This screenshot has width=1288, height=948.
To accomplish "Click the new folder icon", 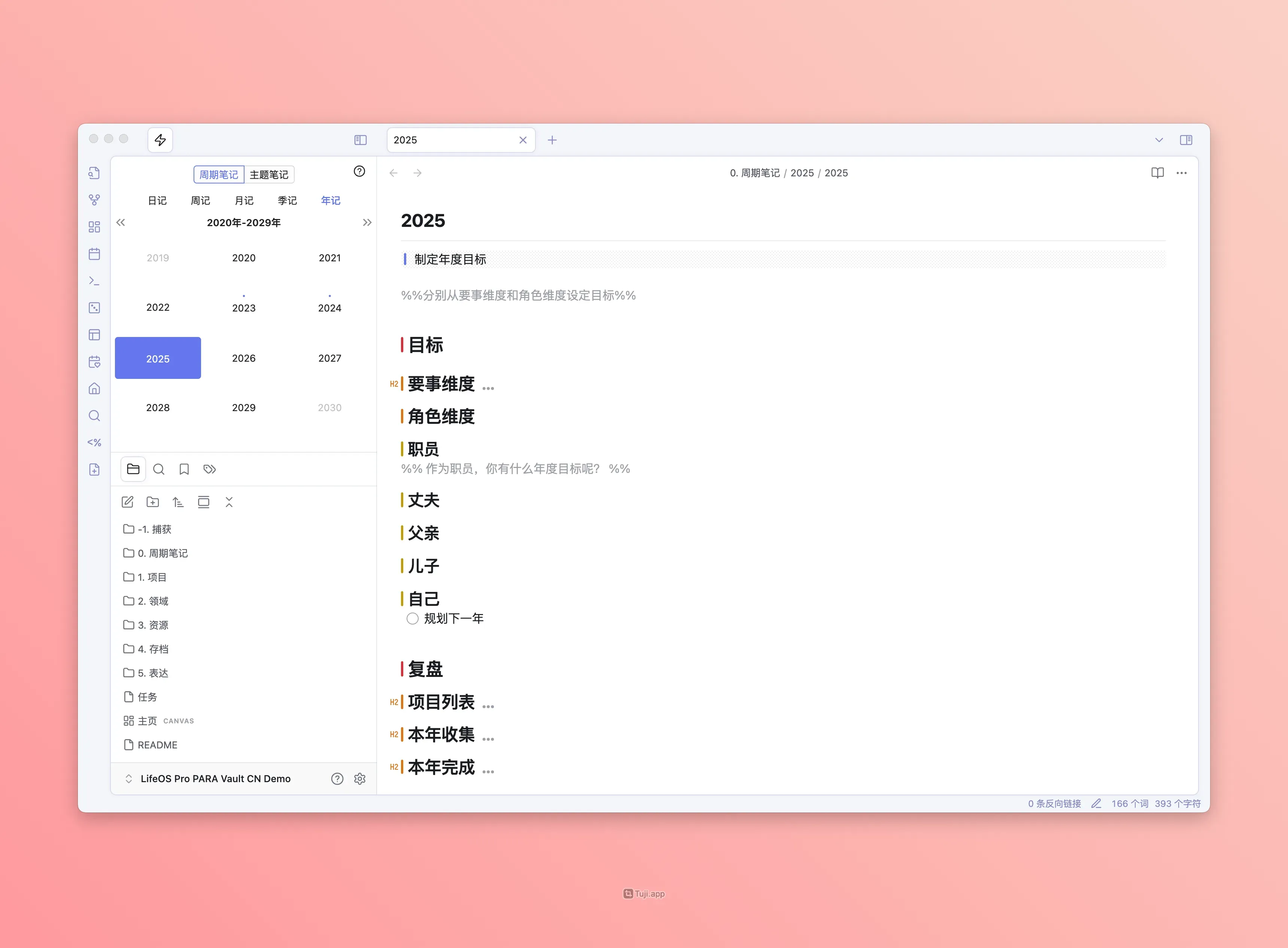I will point(153,502).
